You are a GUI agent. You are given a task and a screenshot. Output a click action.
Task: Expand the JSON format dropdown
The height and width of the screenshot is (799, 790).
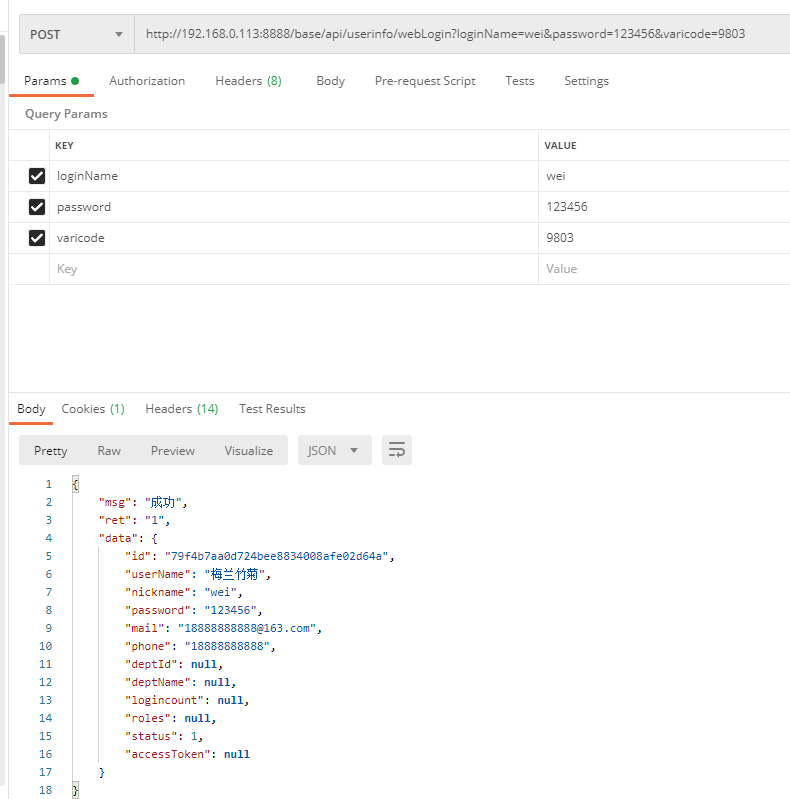pyautogui.click(x=334, y=450)
